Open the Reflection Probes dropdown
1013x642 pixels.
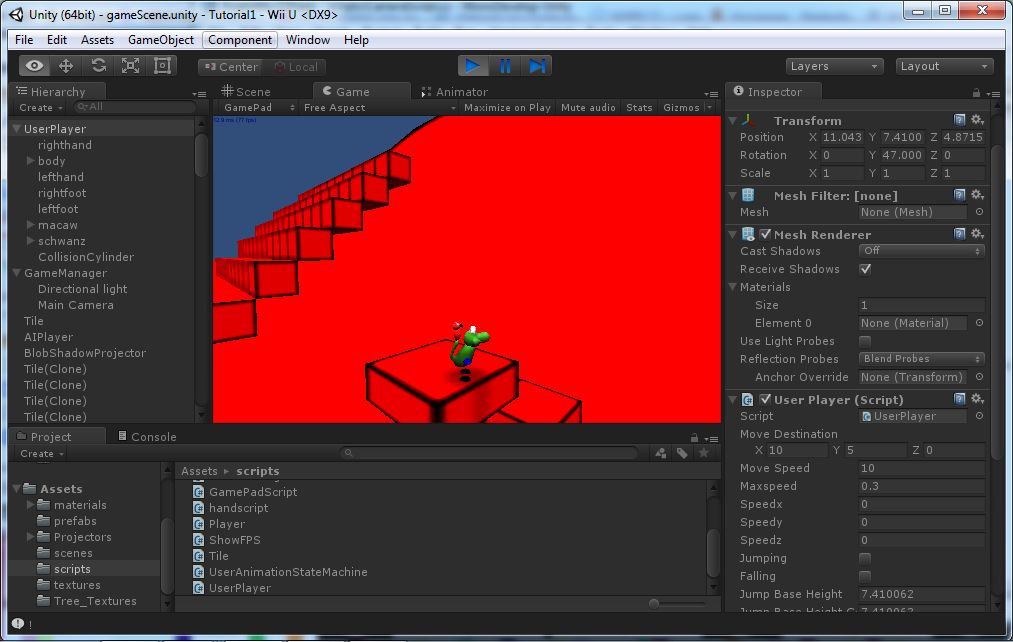(x=922, y=359)
